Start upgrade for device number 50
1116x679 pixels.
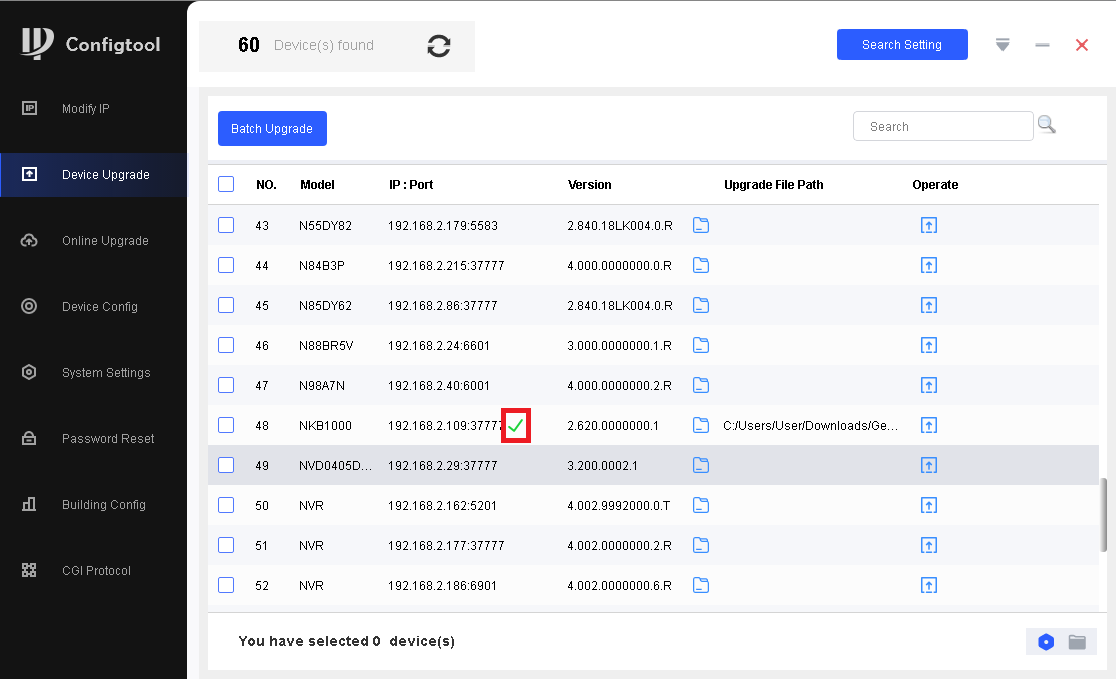coord(928,505)
